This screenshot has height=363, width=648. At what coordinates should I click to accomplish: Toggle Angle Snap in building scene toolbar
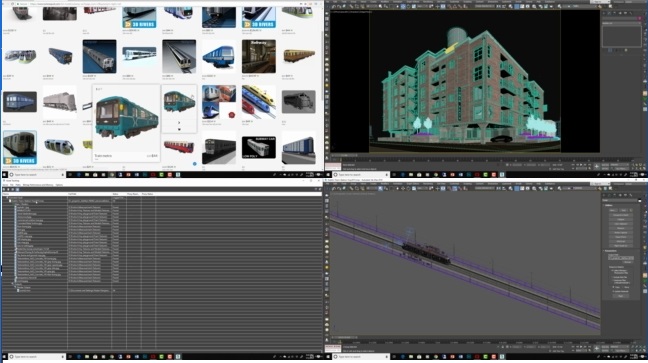(455, 6)
